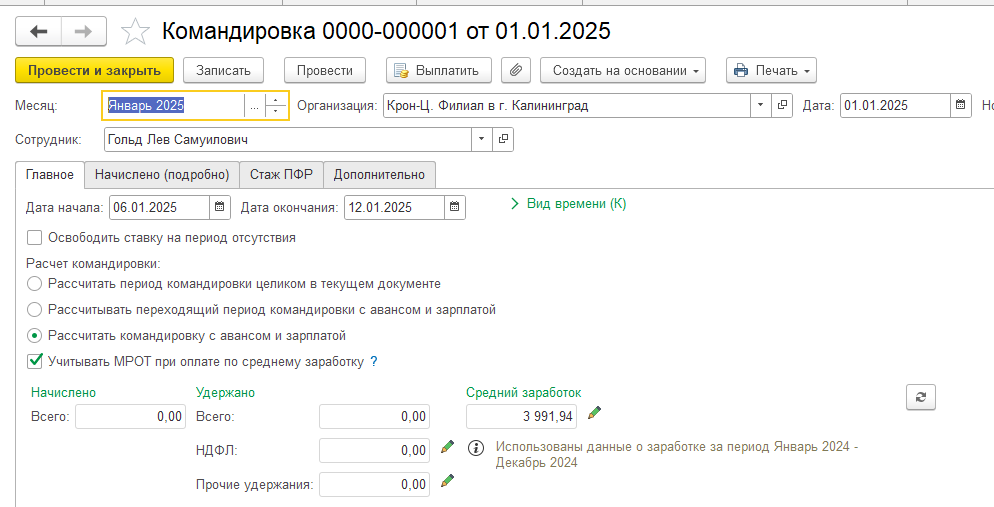The height and width of the screenshot is (507, 994).
Task: Select Рассчитать период командировки целиком option
Action: (x=35, y=284)
